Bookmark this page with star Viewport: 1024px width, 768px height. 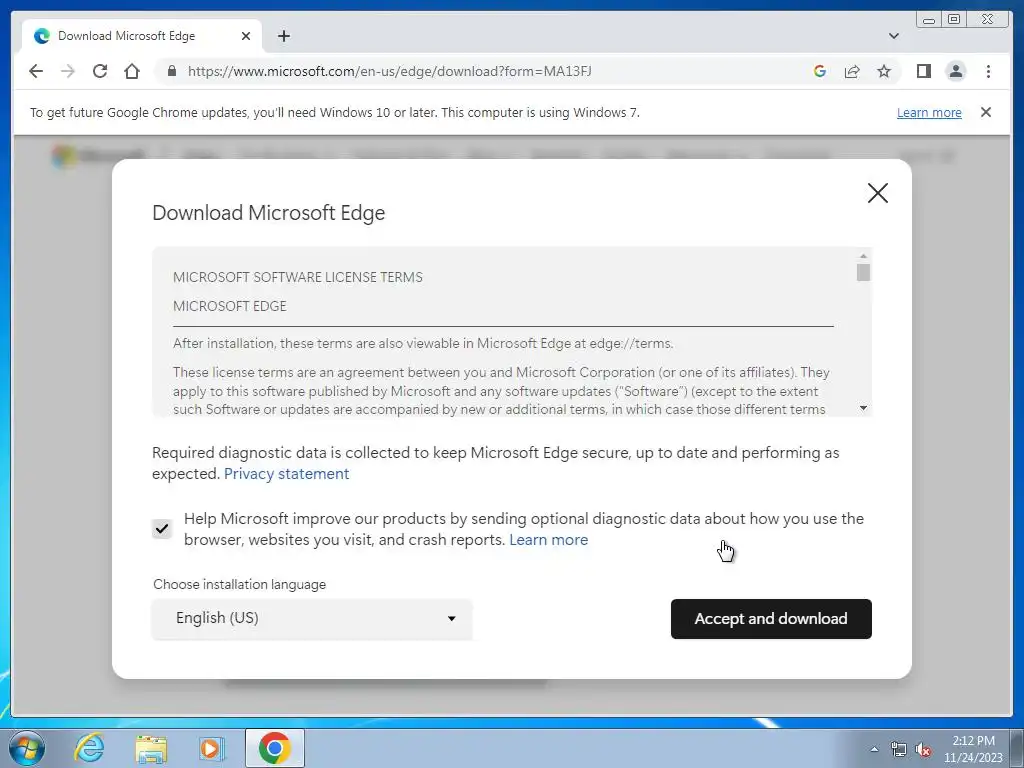tap(884, 71)
